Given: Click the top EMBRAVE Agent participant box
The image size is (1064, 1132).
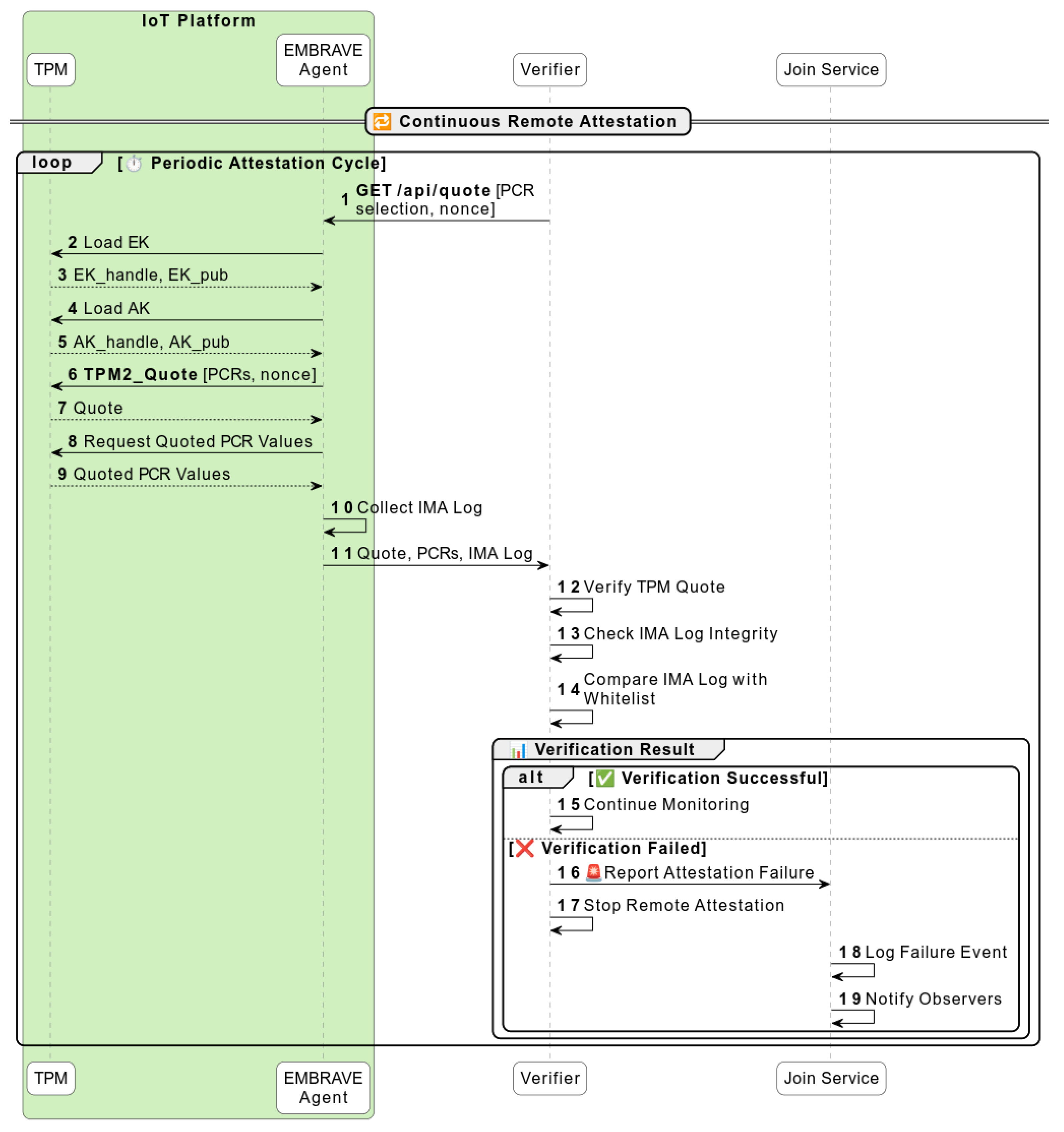Looking at the screenshot, I should 323,60.
